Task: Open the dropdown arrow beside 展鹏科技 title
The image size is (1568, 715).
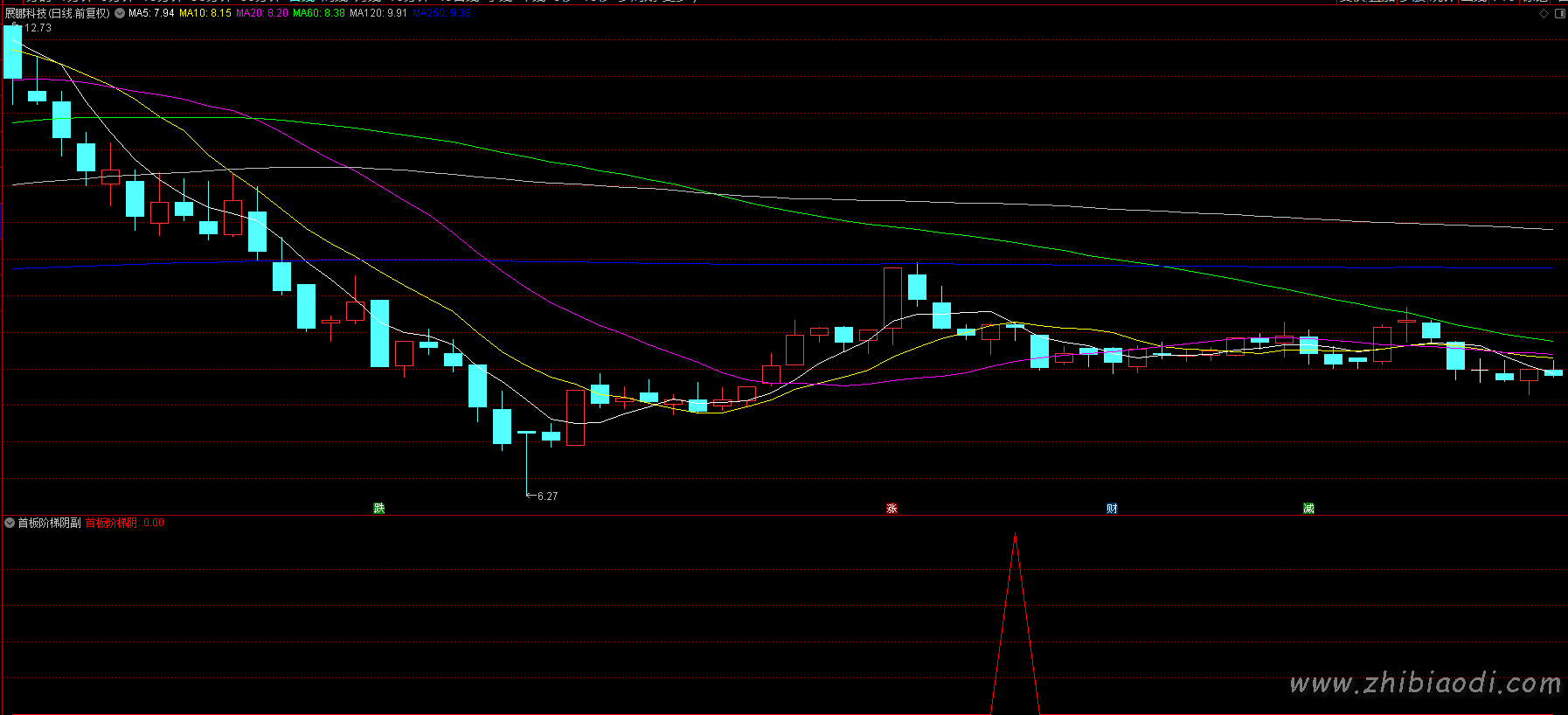Action: click(x=120, y=13)
